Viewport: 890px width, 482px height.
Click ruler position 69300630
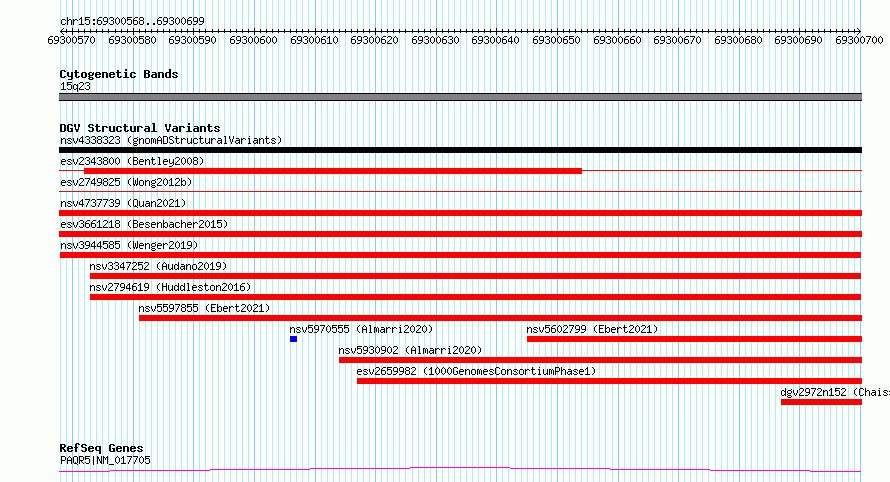tap(435, 40)
